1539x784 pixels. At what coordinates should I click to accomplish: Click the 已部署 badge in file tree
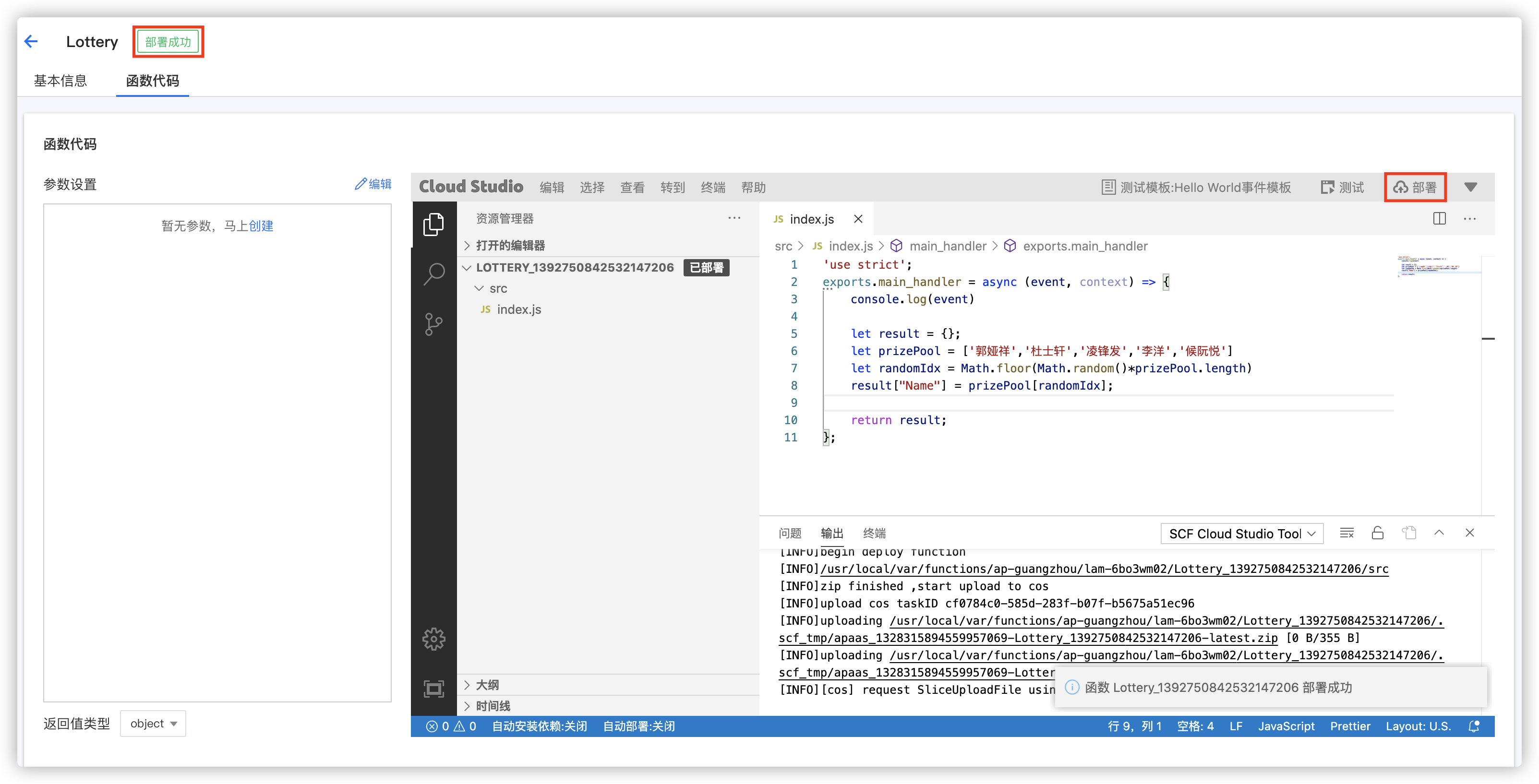tap(706, 268)
